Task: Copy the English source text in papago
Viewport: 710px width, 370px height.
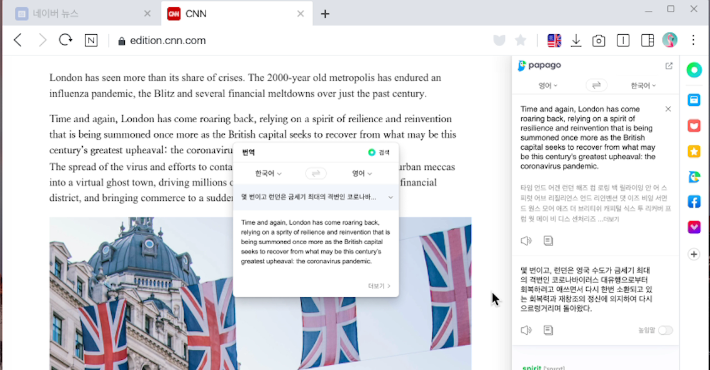Action: (548, 241)
